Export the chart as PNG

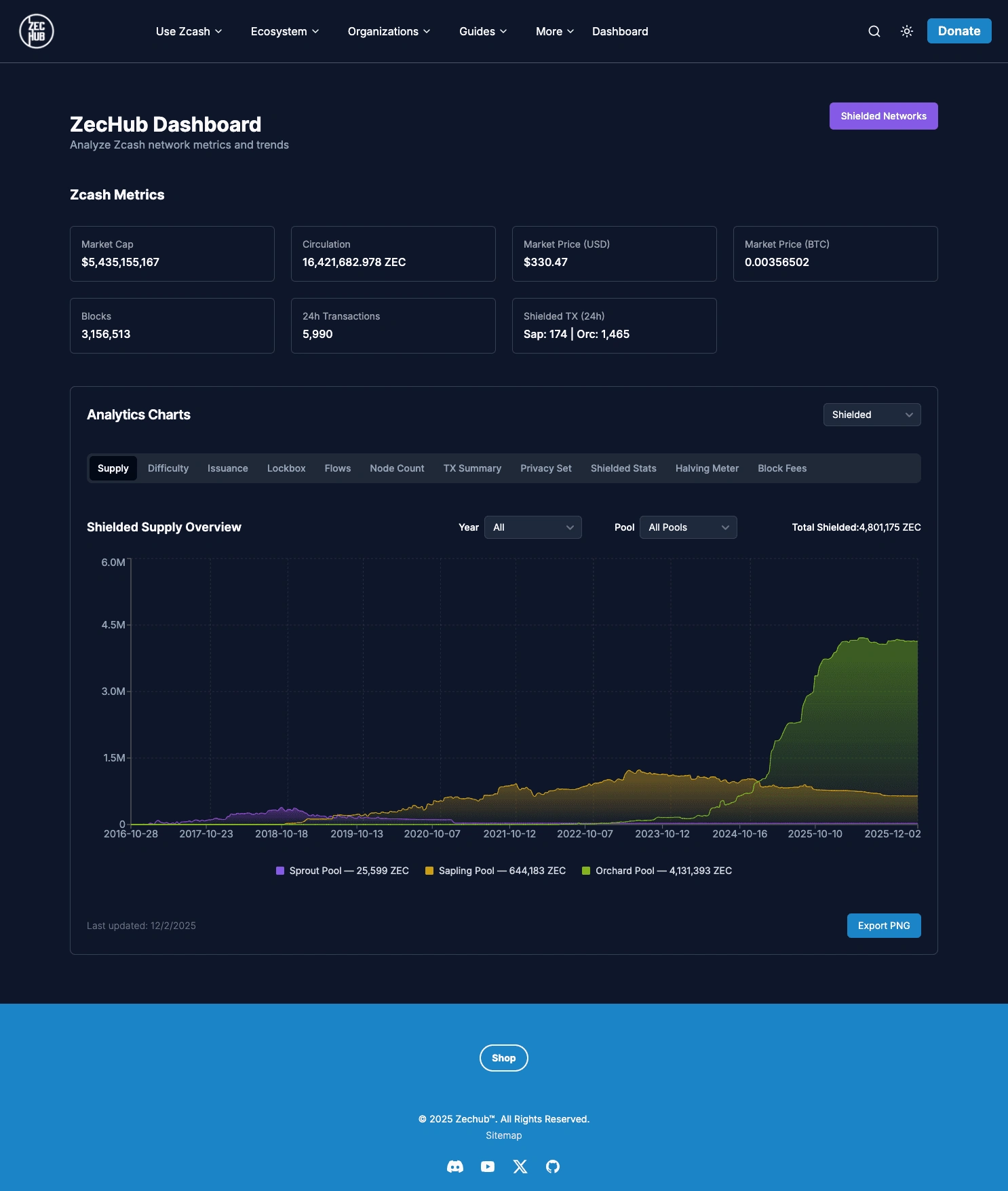(x=884, y=926)
